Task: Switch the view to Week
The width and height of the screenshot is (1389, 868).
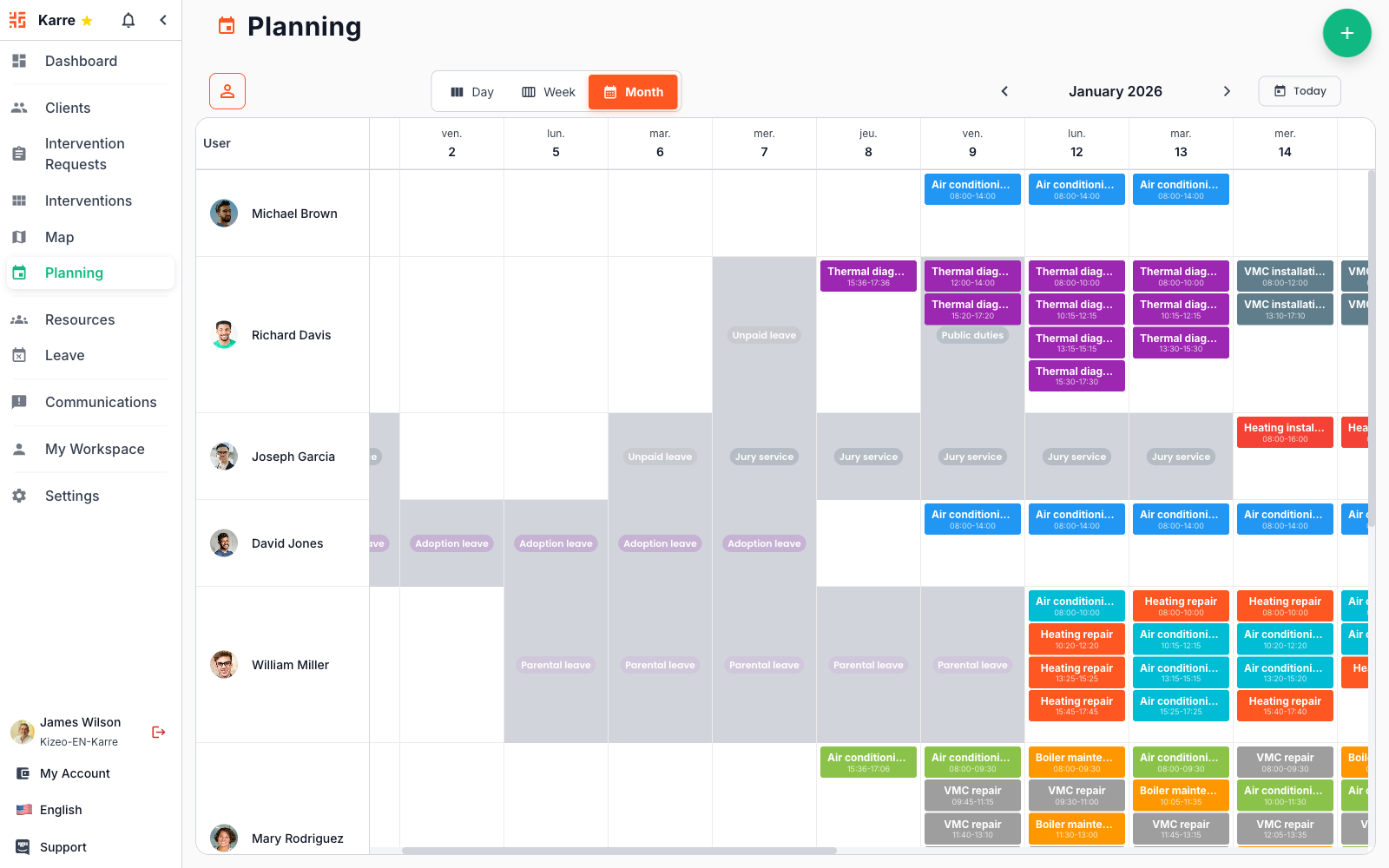Action: coord(549,91)
